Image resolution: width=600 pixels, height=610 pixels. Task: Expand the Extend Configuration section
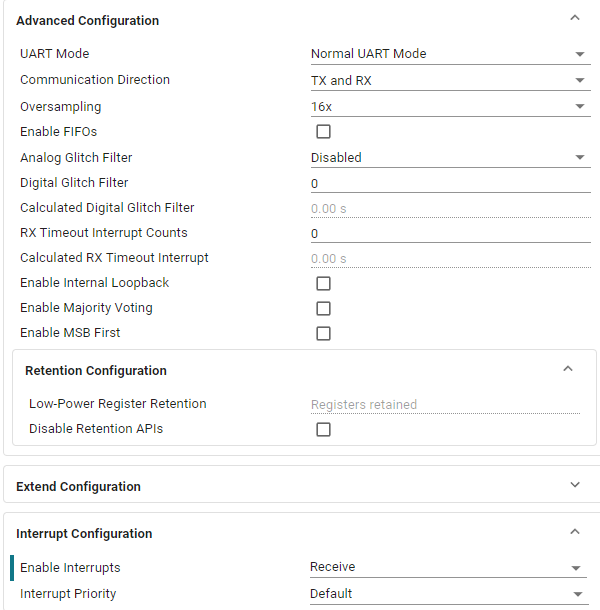coord(574,485)
